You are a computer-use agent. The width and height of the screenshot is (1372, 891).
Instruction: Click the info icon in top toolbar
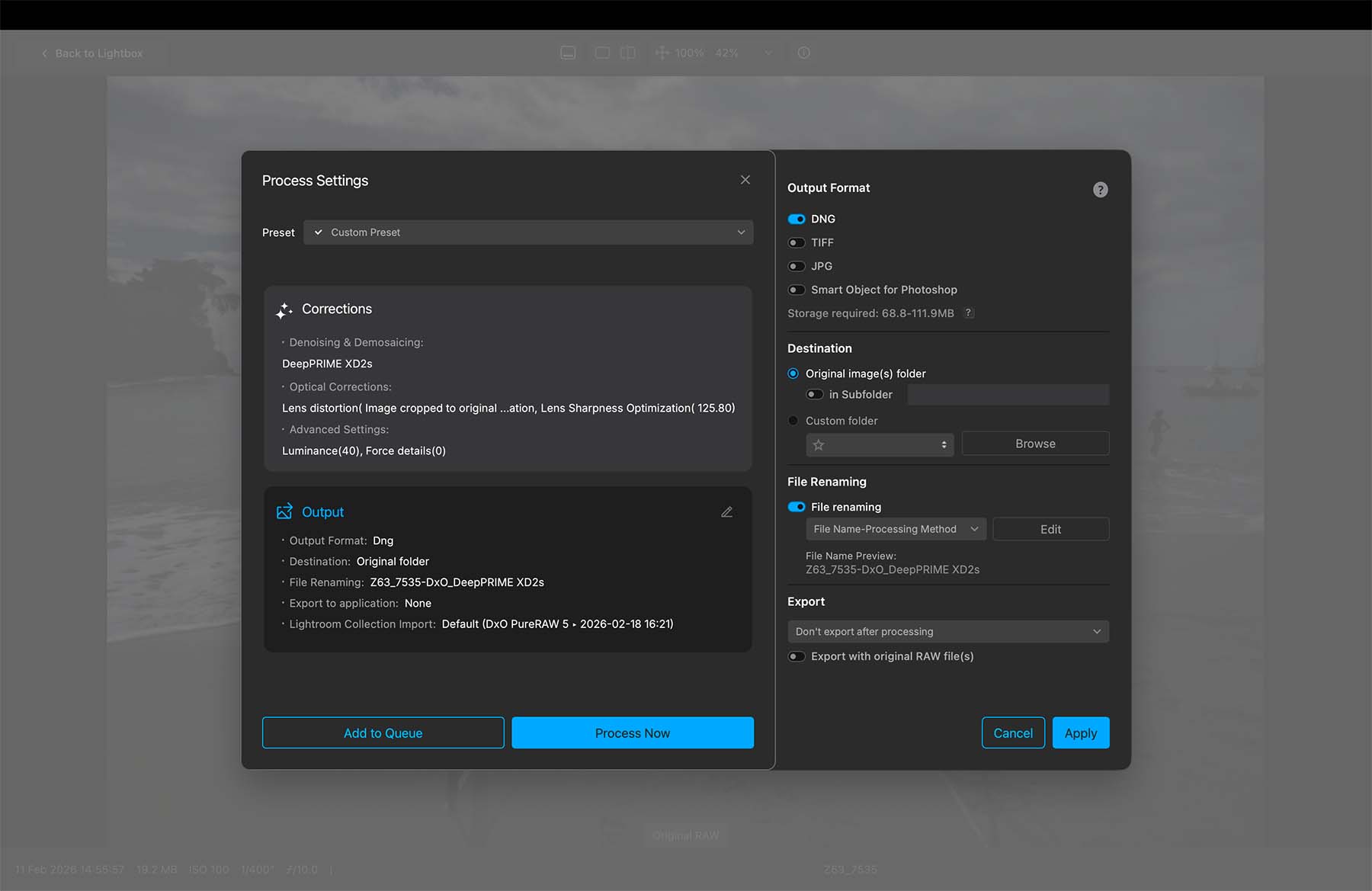(x=803, y=53)
